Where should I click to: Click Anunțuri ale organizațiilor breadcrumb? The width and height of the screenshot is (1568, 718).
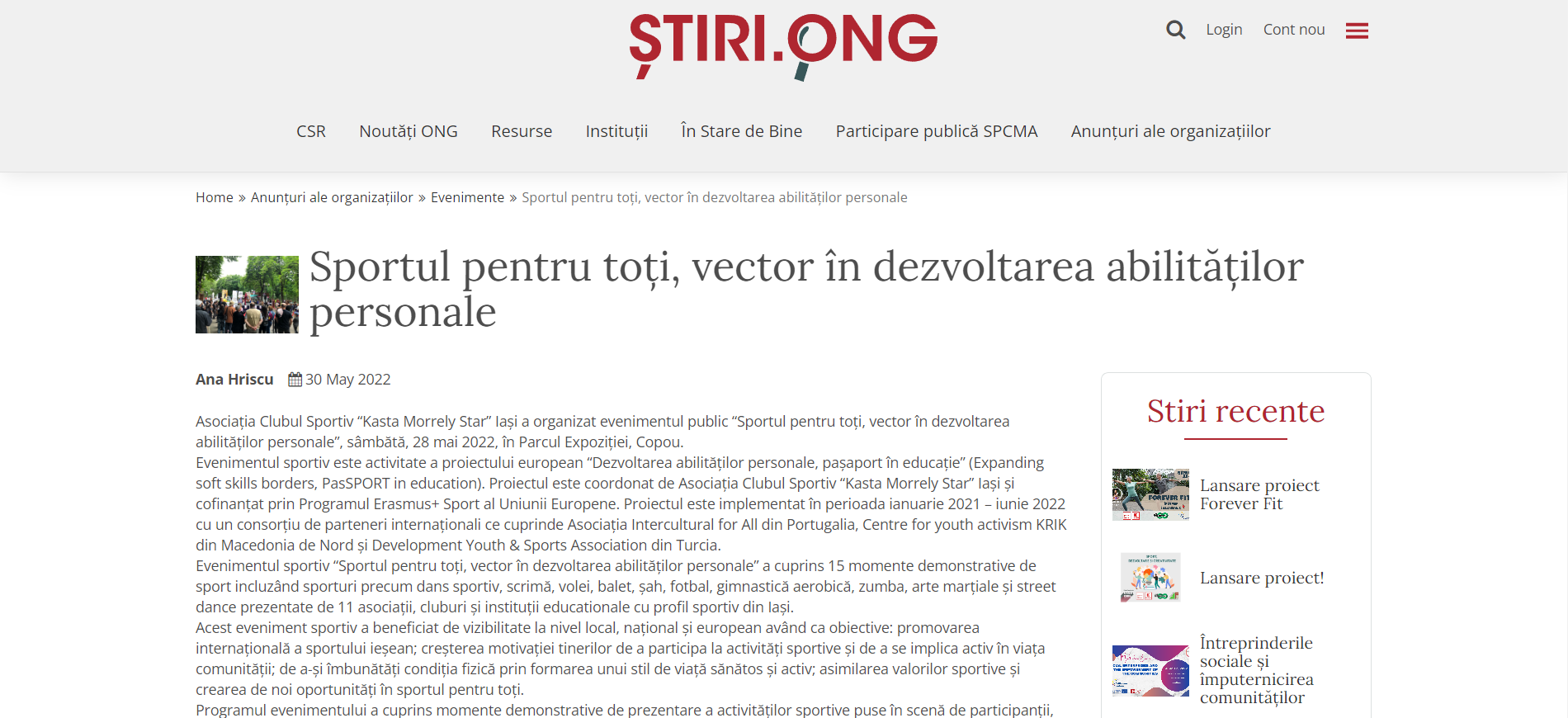[x=332, y=197]
